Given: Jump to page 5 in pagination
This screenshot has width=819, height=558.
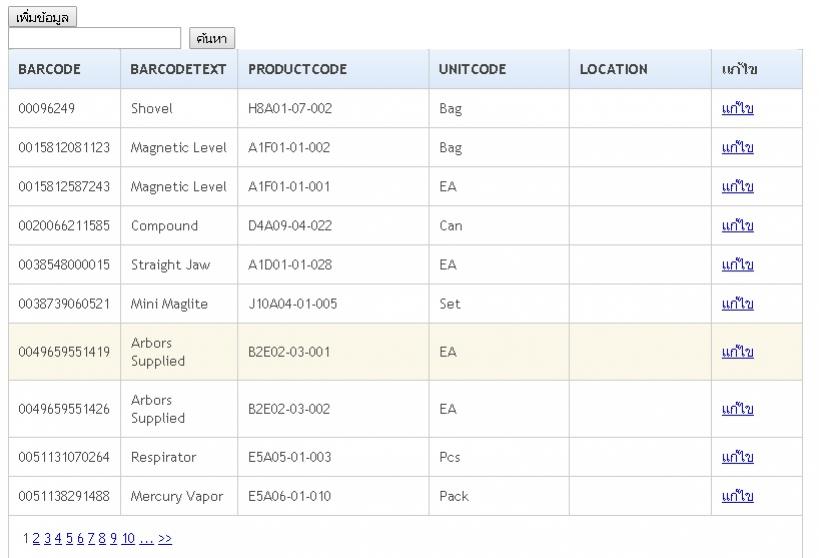Looking at the screenshot, I should (68, 539).
